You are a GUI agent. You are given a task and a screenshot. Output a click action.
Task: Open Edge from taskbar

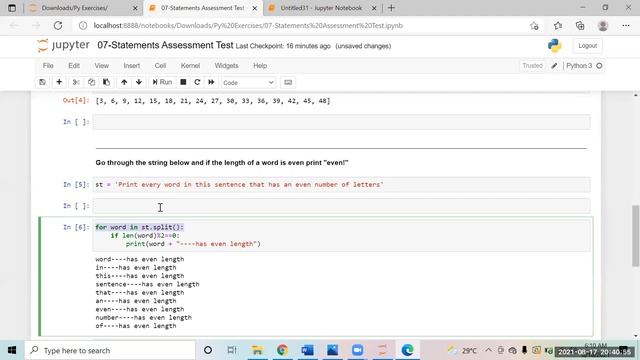407,350
